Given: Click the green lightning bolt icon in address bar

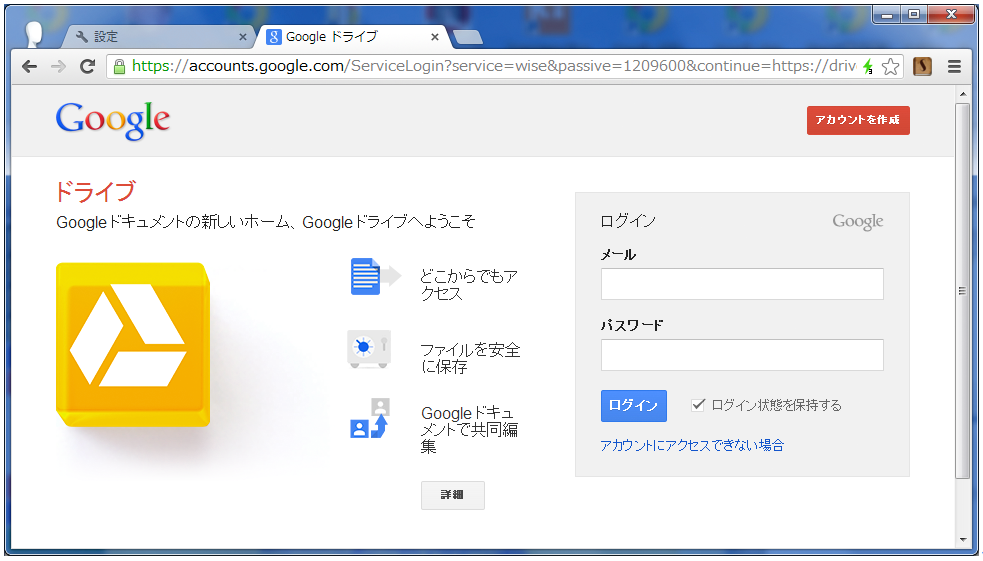Looking at the screenshot, I should click(x=868, y=66).
